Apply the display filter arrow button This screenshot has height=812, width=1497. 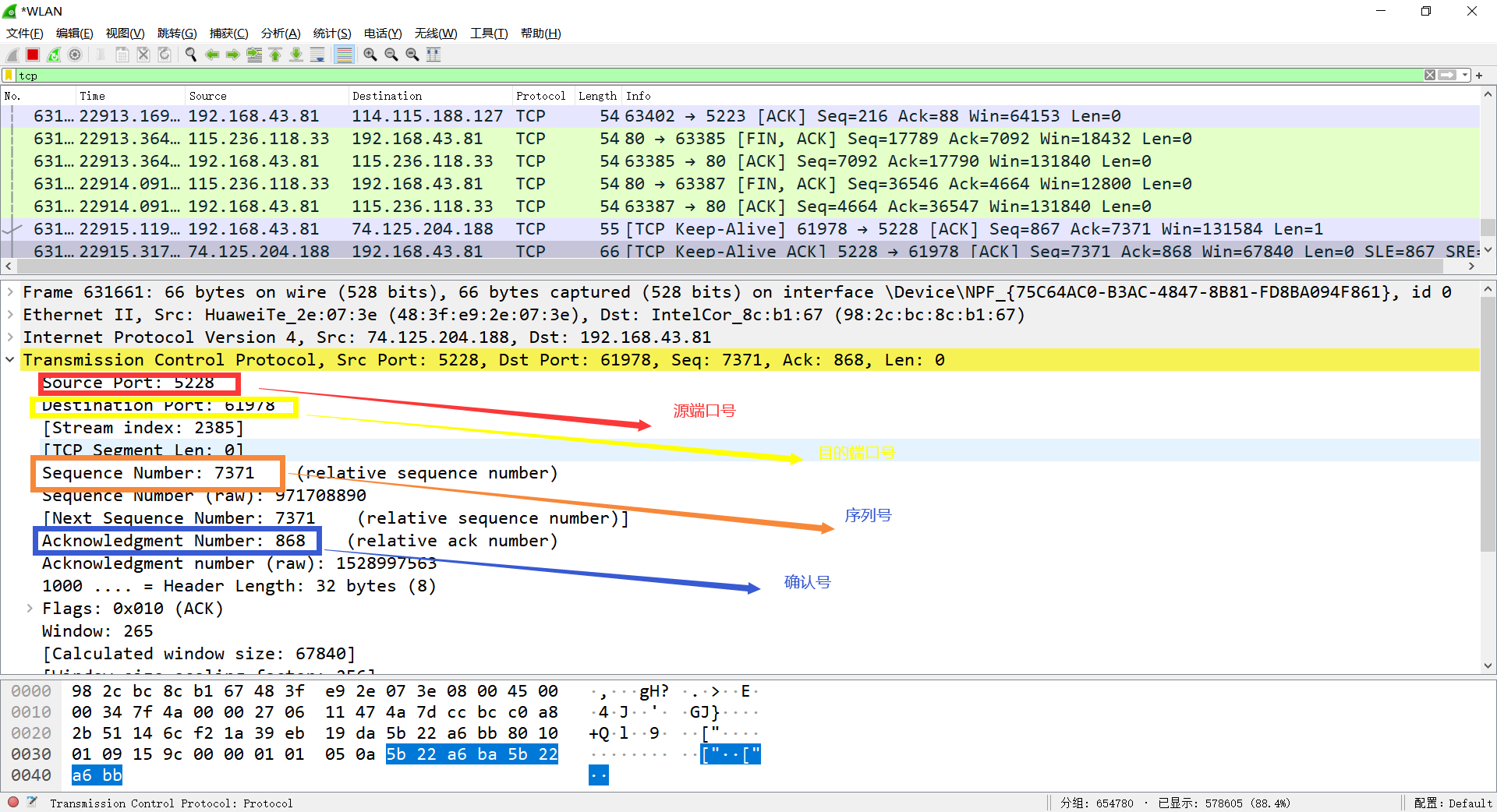[1448, 76]
